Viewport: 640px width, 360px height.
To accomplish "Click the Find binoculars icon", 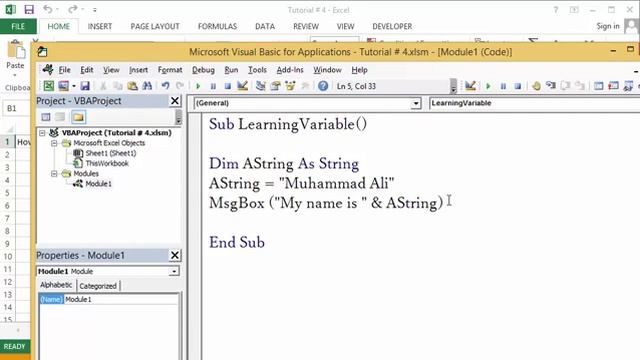I will click(x=147, y=86).
